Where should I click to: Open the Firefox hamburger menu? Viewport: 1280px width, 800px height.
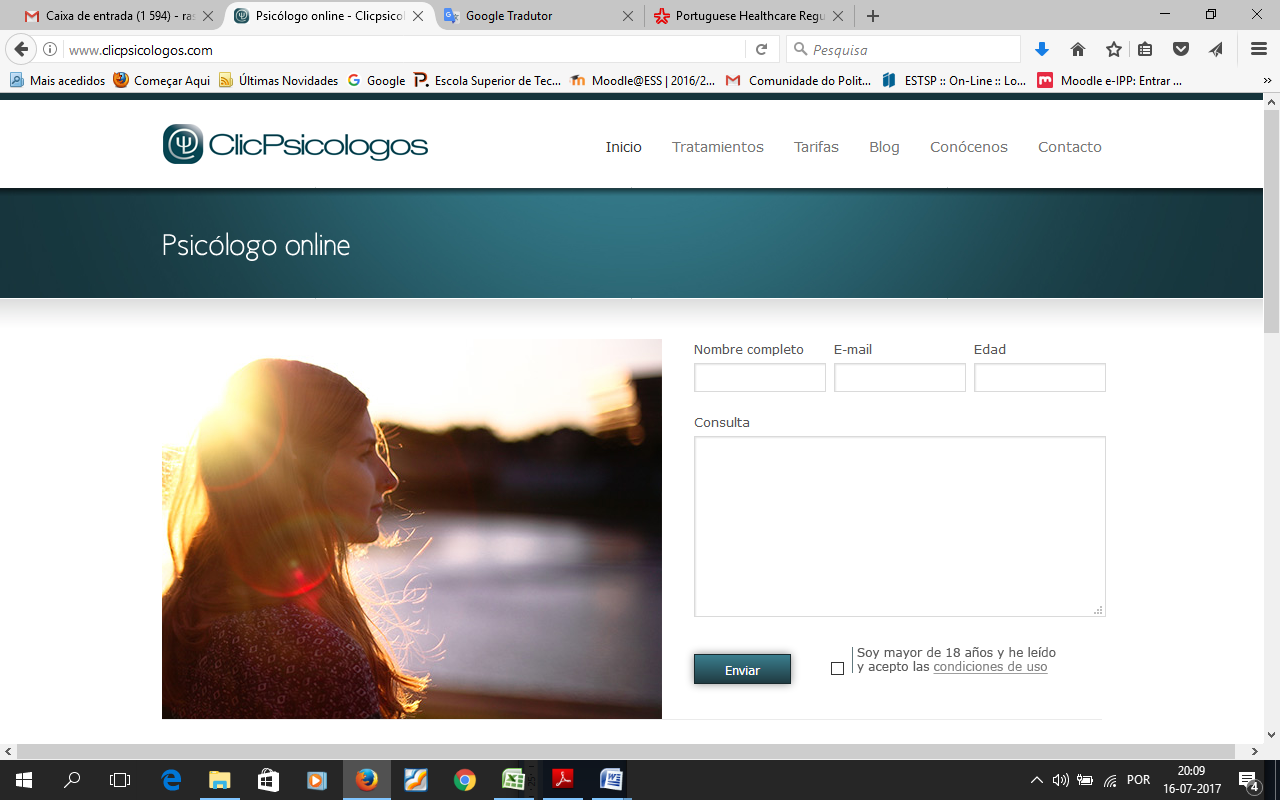(x=1259, y=50)
